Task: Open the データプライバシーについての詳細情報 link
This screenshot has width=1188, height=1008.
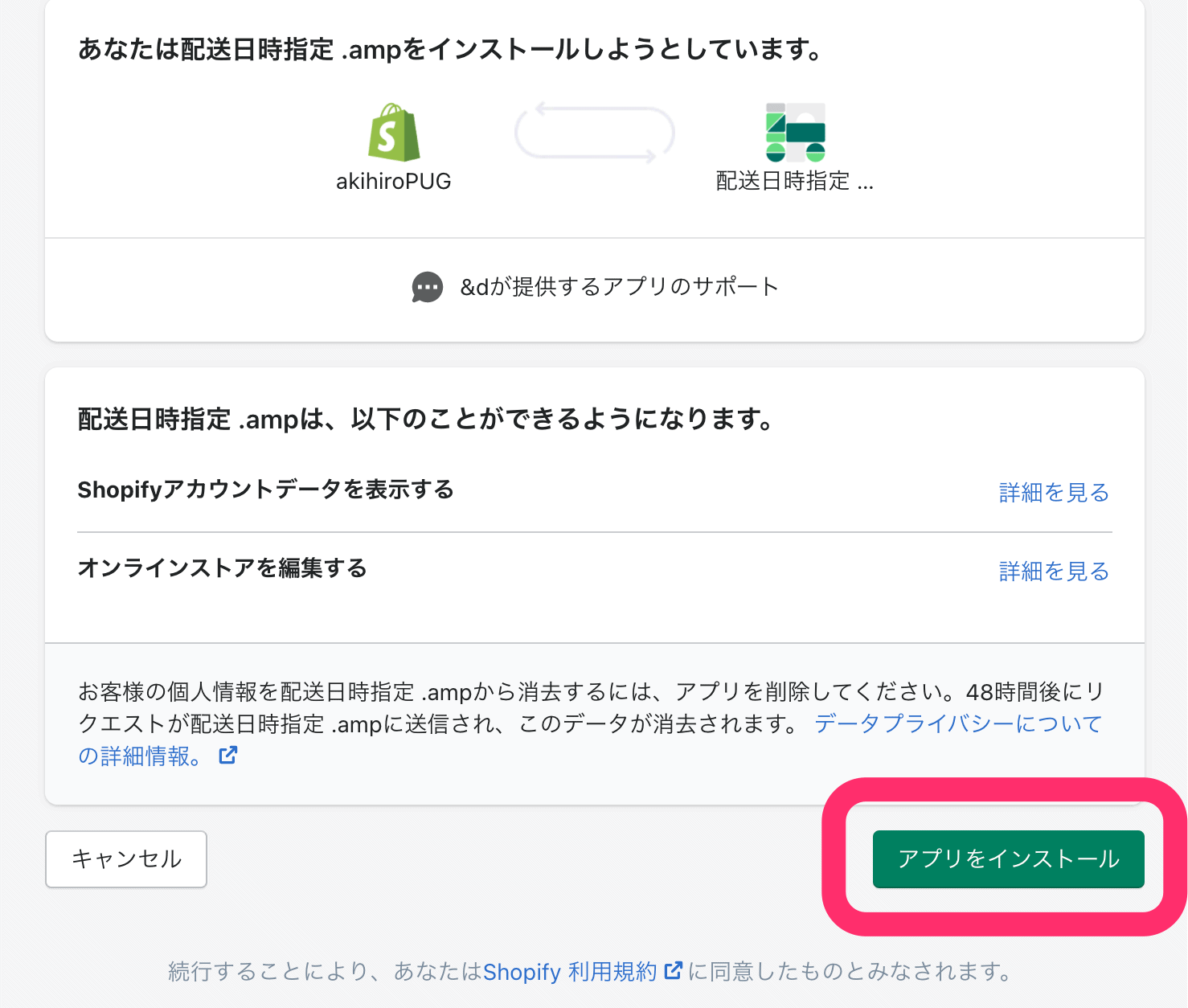Action: point(957,723)
